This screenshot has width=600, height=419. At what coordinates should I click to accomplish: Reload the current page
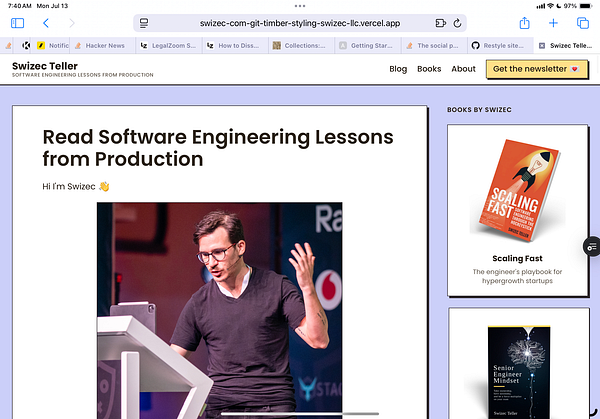457,23
